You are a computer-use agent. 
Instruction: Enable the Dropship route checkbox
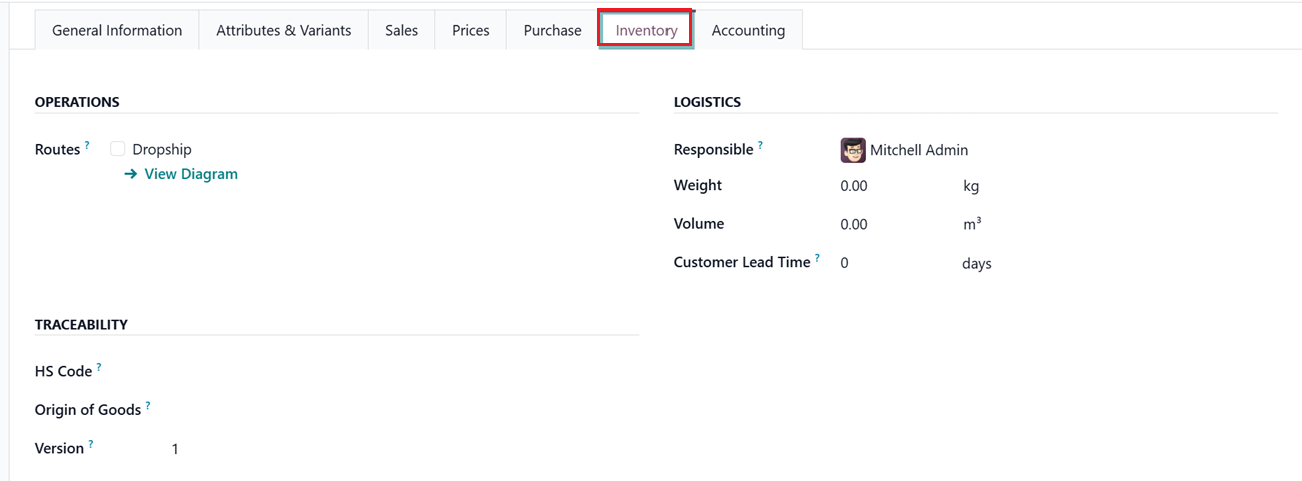(x=118, y=149)
